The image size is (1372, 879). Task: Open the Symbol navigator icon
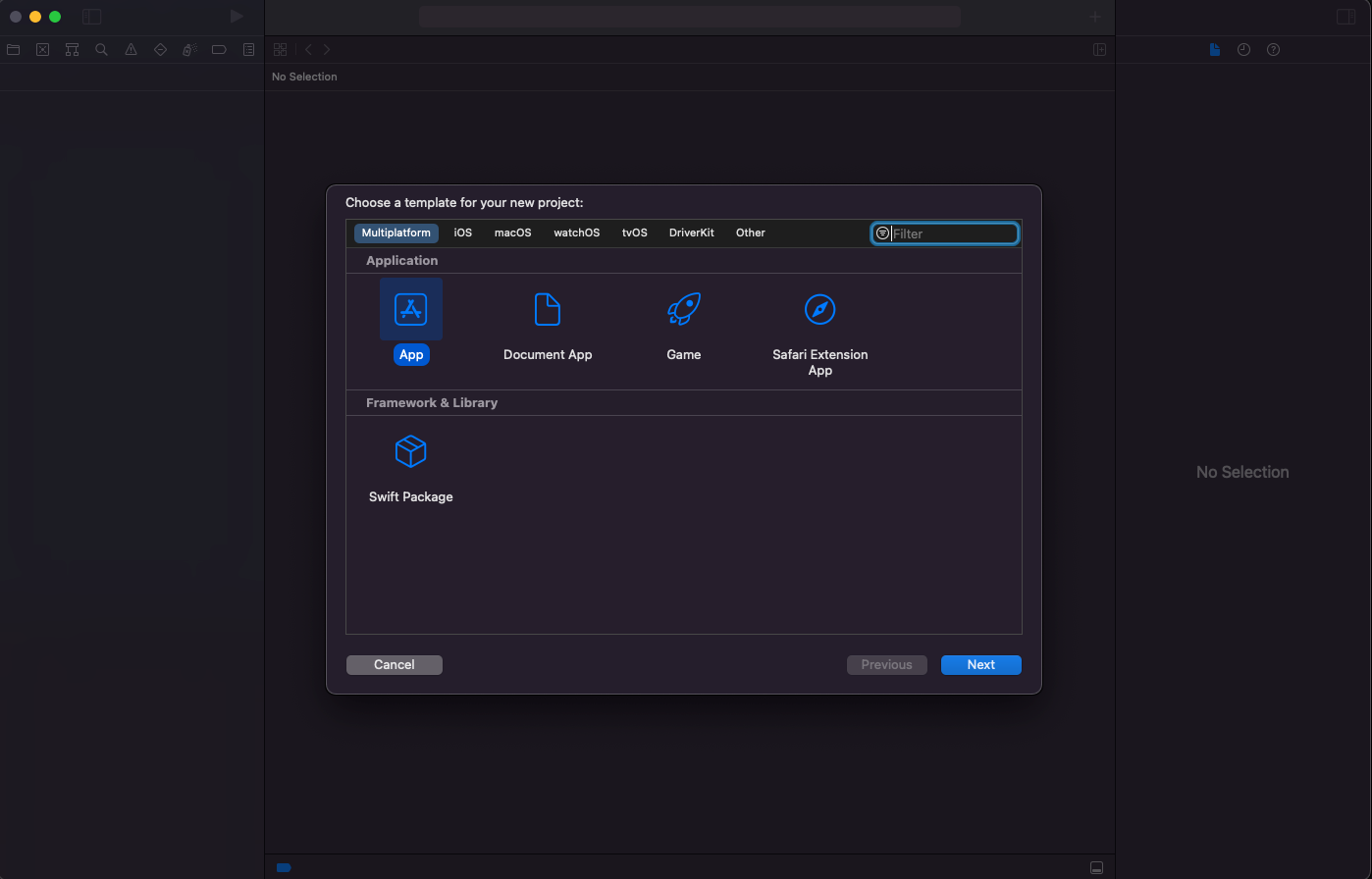[72, 49]
